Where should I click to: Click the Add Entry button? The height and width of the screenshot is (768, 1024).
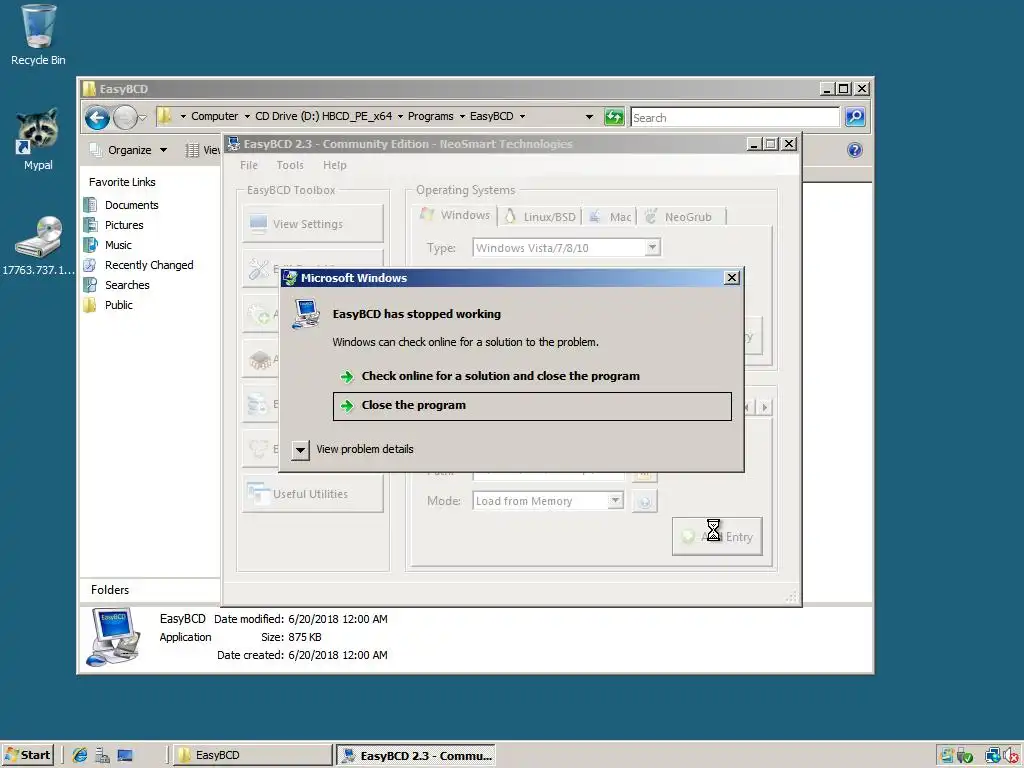717,537
